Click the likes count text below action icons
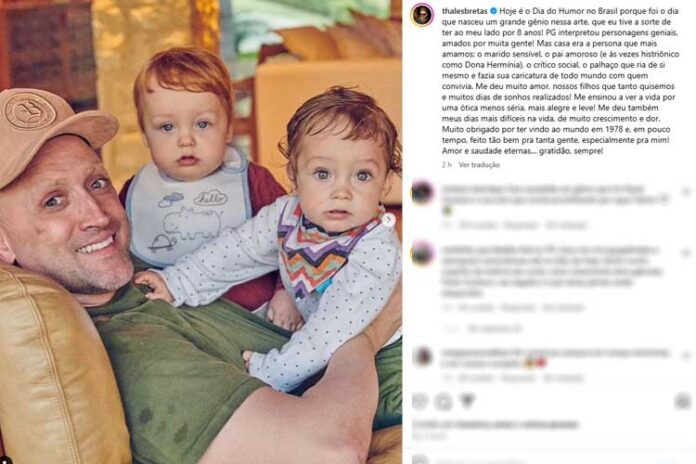The width and height of the screenshot is (696, 464). tap(496, 424)
